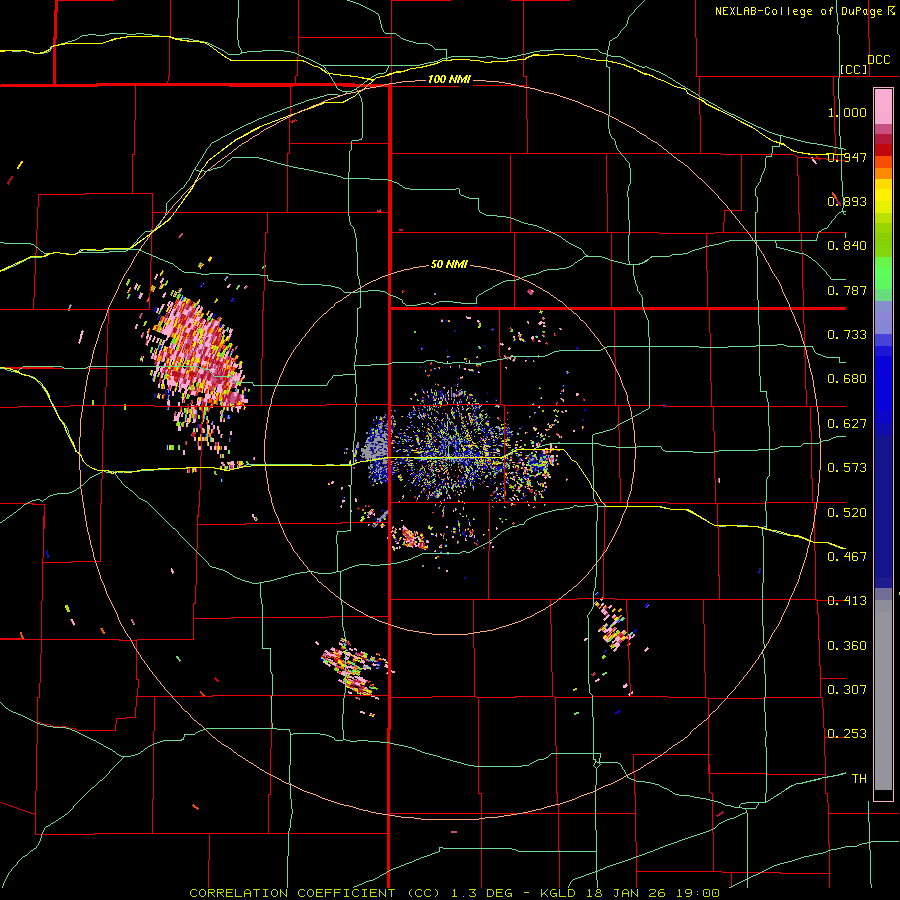Pick the gray segment of the color bar
The image size is (900, 900).
(883, 695)
